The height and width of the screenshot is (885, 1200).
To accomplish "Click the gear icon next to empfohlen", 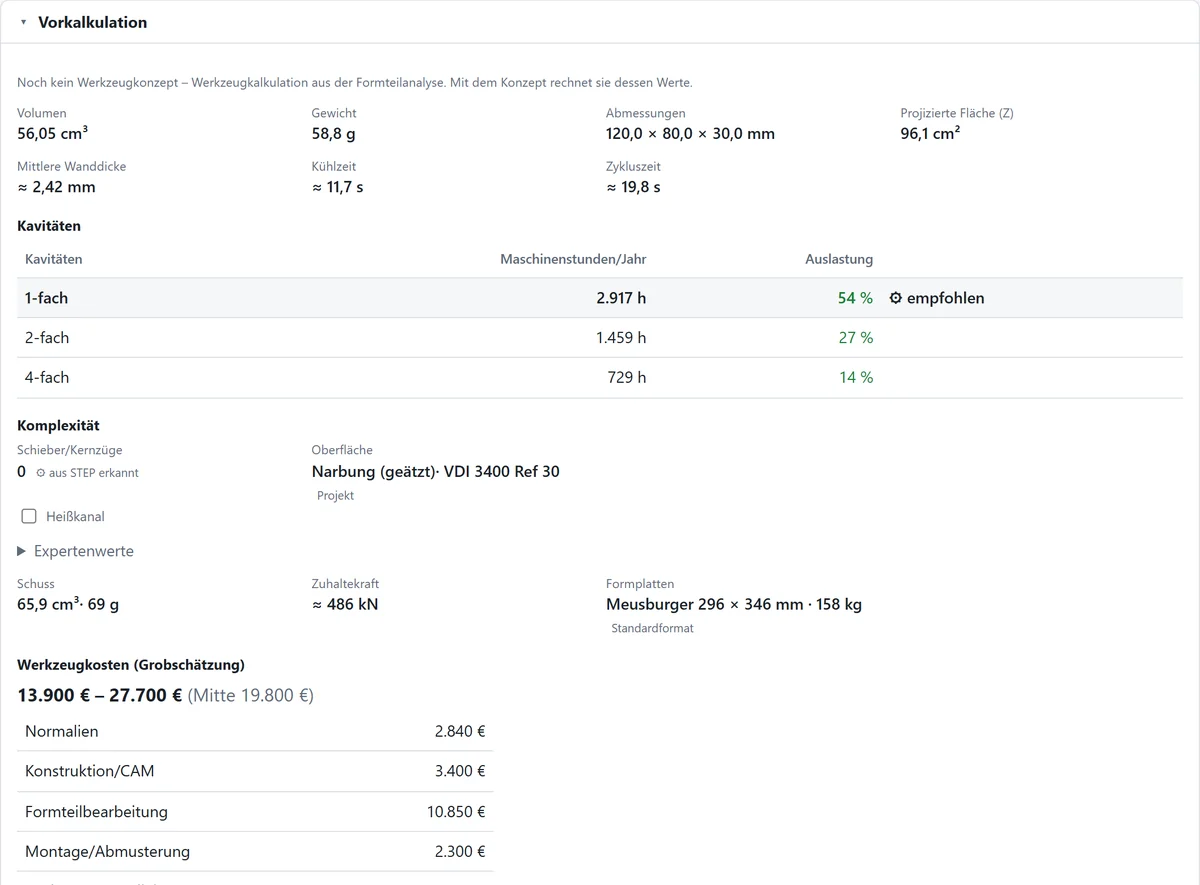I will pyautogui.click(x=895, y=298).
